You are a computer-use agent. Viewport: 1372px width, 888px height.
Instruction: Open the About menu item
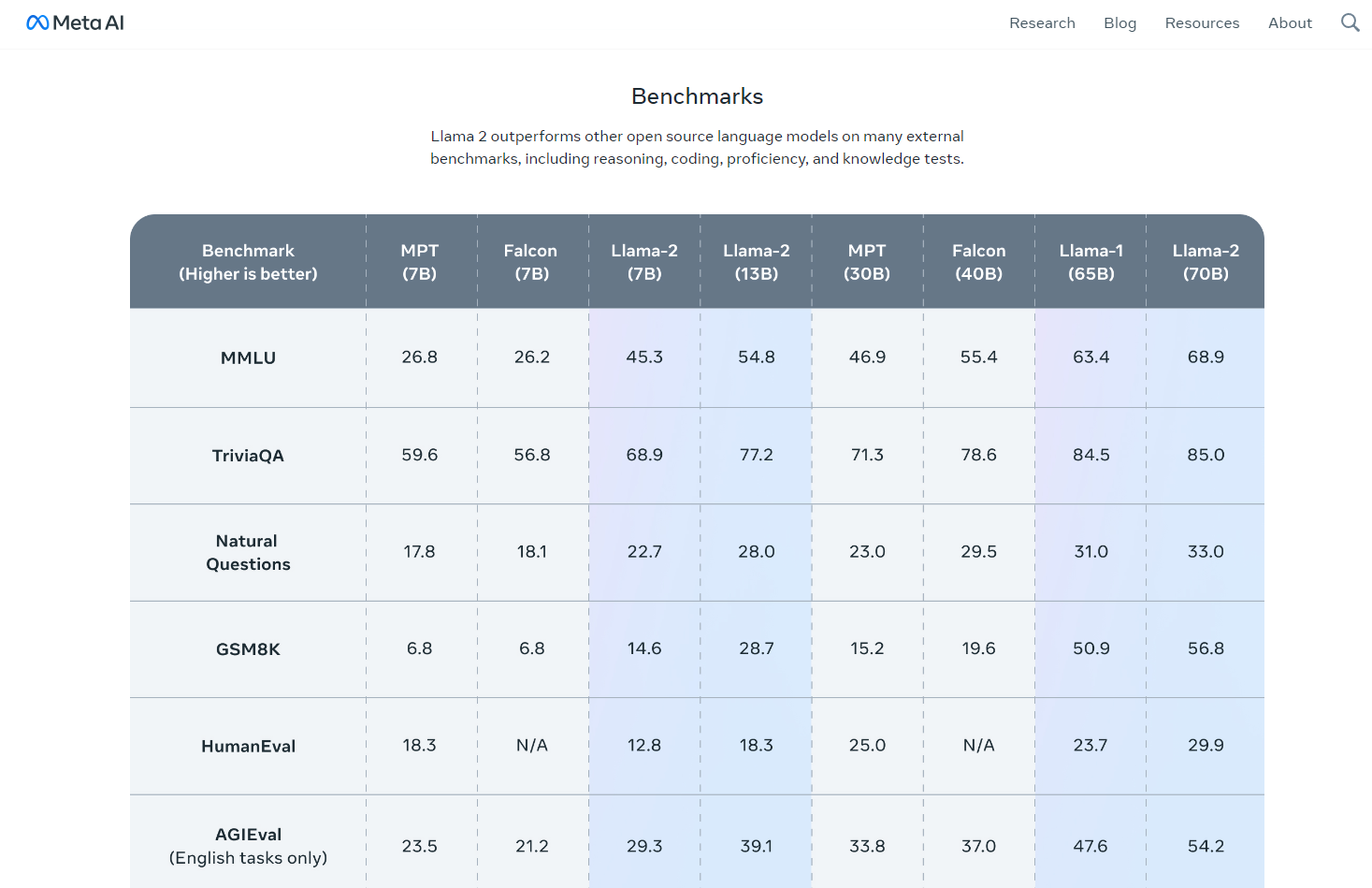(1290, 22)
